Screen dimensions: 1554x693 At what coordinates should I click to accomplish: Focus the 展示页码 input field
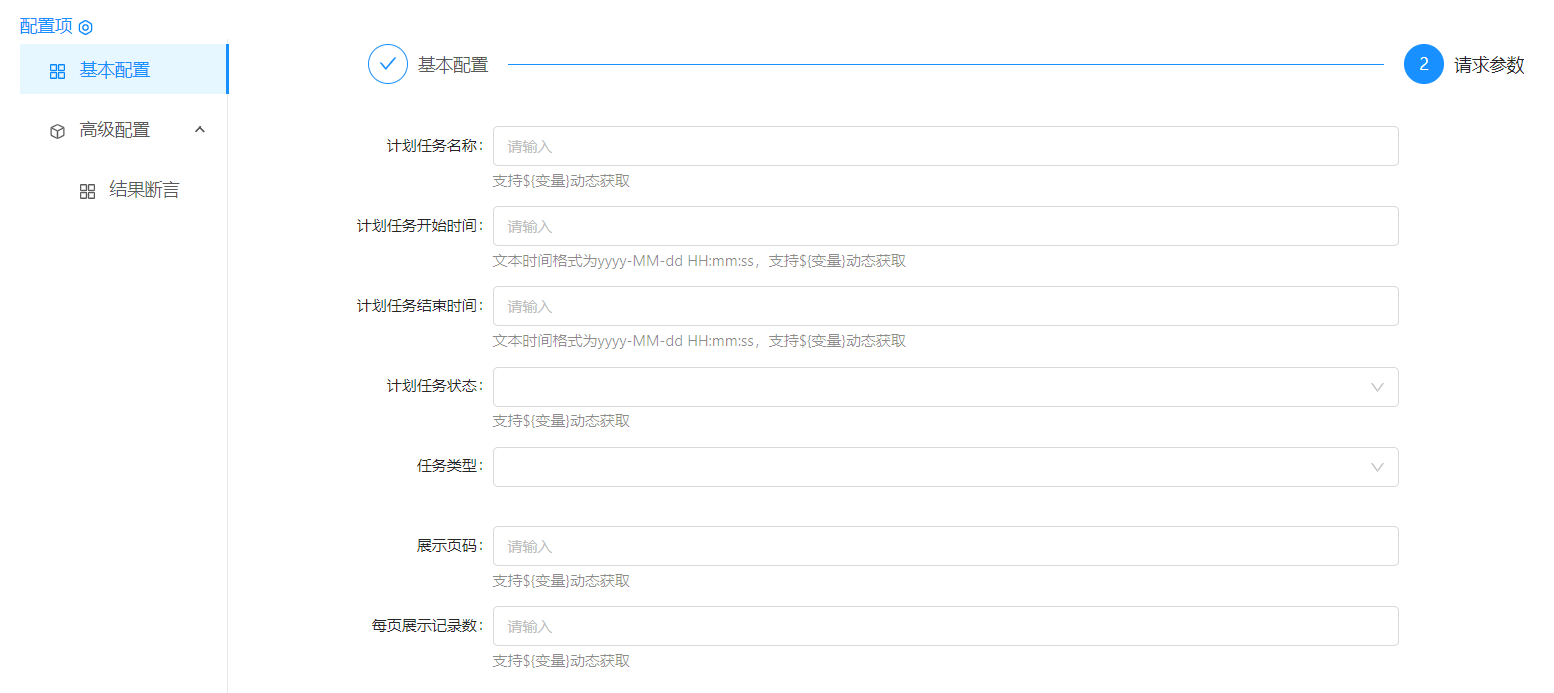[945, 546]
